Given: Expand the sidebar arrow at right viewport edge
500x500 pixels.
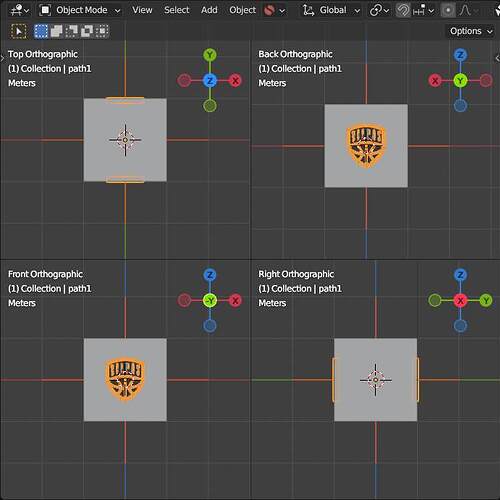Looking at the screenshot, I should 497,58.
